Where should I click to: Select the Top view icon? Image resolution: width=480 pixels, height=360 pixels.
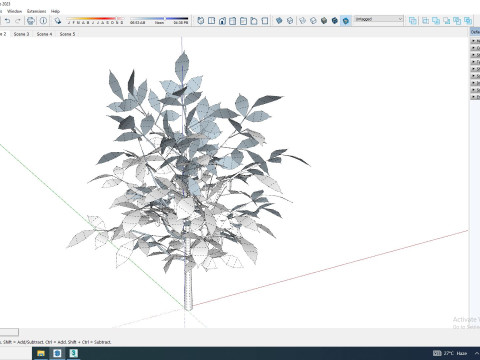point(211,21)
